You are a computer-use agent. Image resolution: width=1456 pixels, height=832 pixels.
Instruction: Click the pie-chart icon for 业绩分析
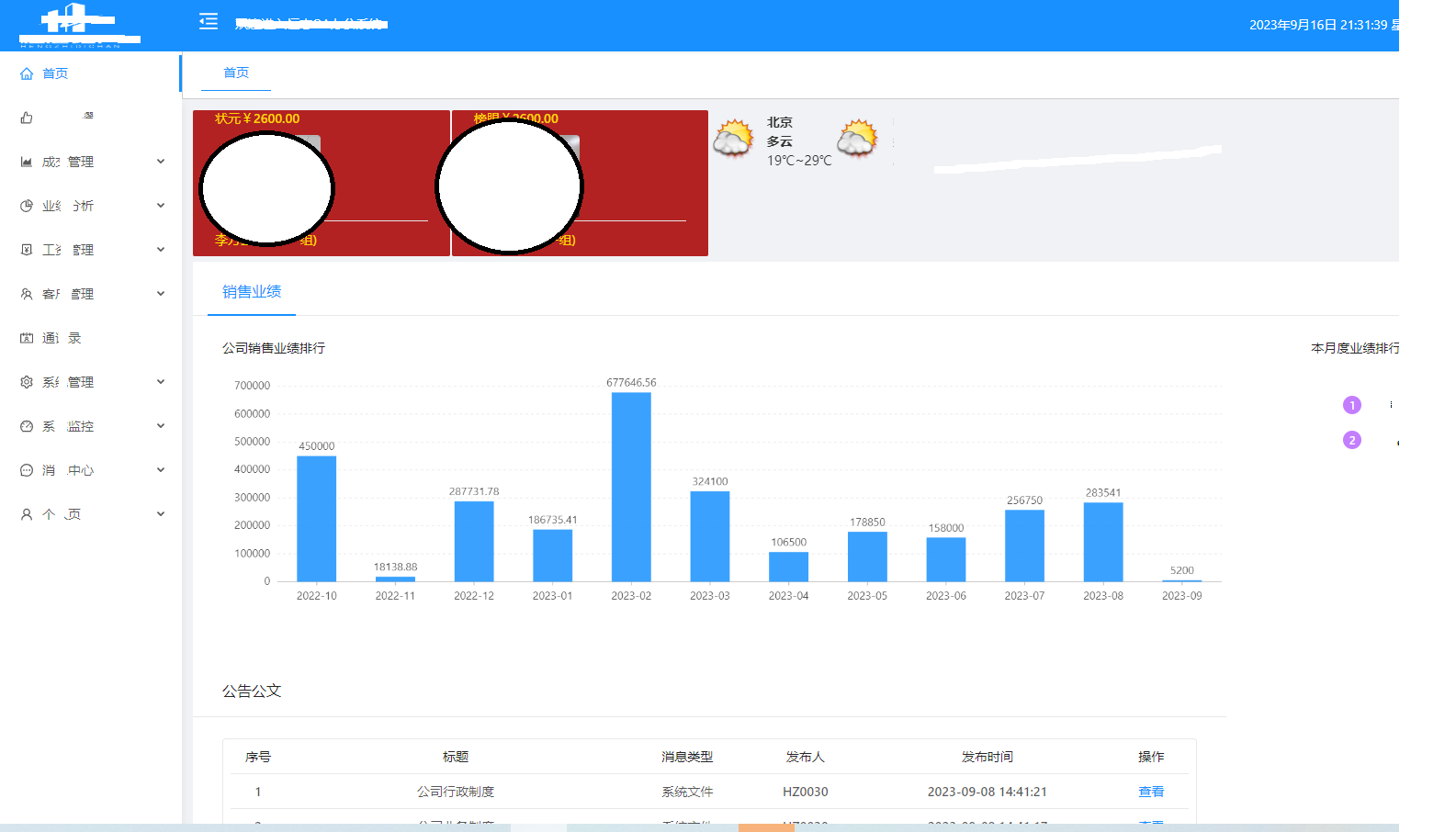(27, 206)
